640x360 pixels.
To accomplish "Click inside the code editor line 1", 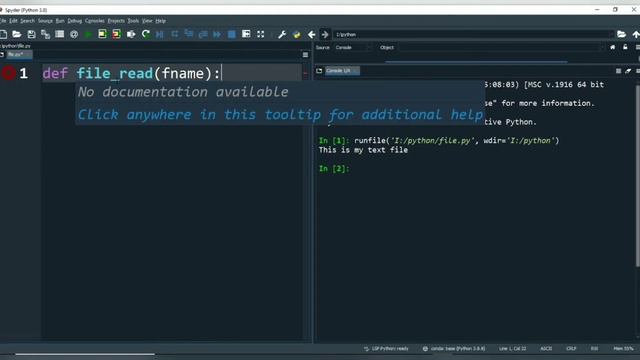I will (171, 73).
